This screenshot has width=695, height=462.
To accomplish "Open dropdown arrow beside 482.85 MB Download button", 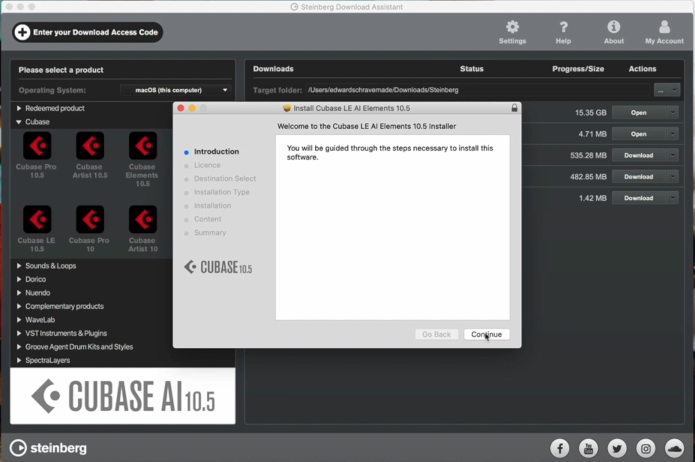I will [x=673, y=176].
